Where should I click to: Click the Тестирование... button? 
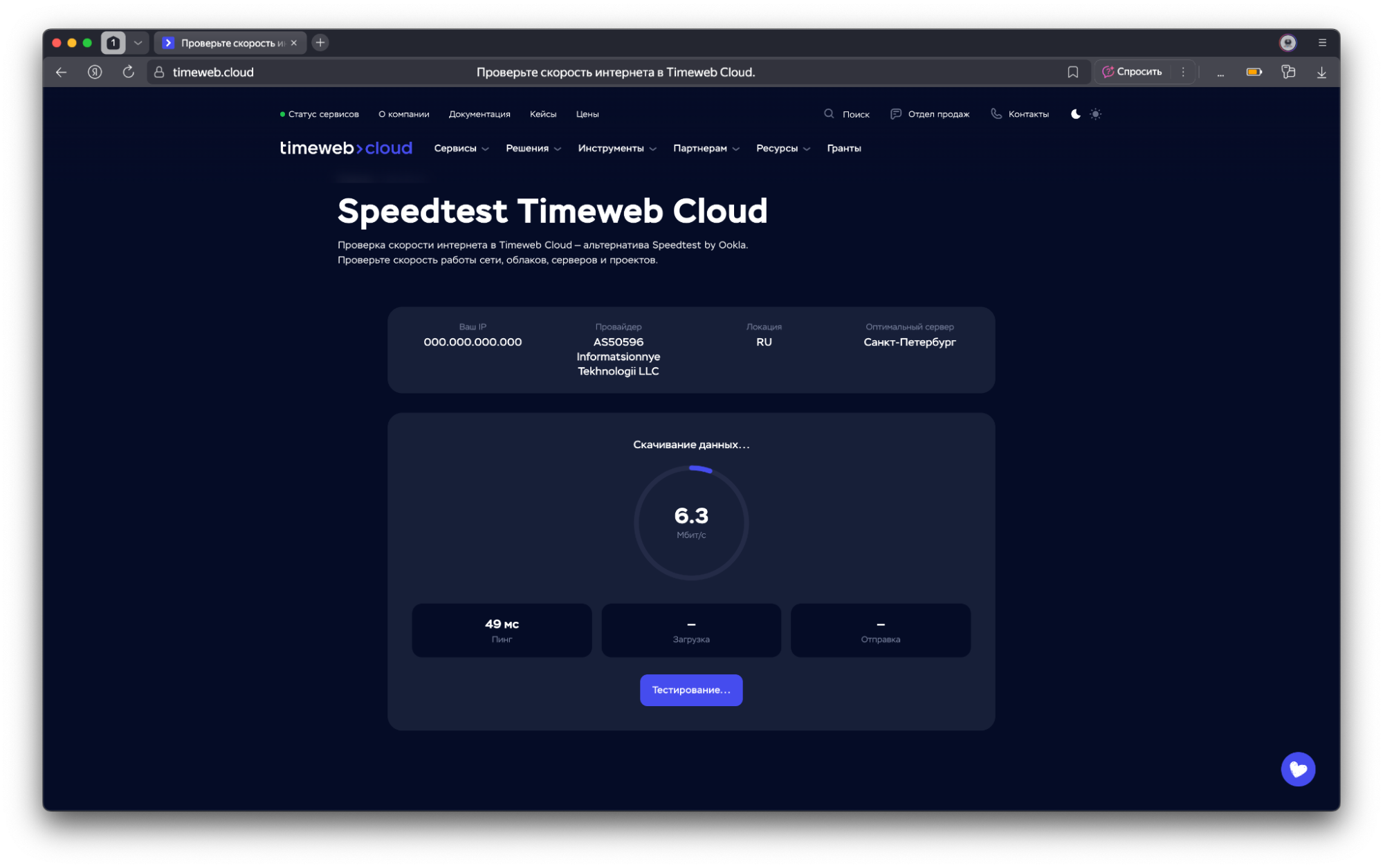pyautogui.click(x=691, y=690)
